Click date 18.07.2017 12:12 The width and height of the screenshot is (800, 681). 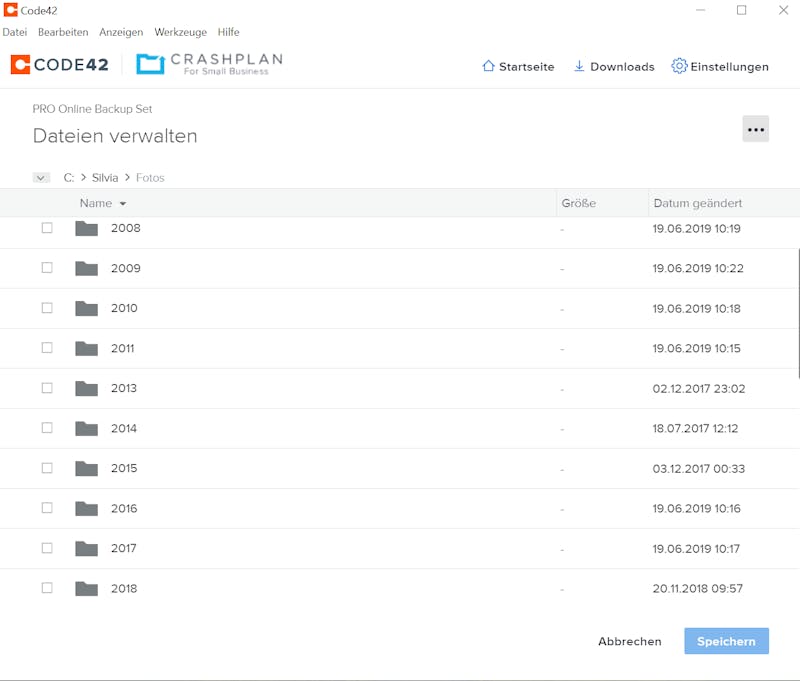click(x=695, y=428)
